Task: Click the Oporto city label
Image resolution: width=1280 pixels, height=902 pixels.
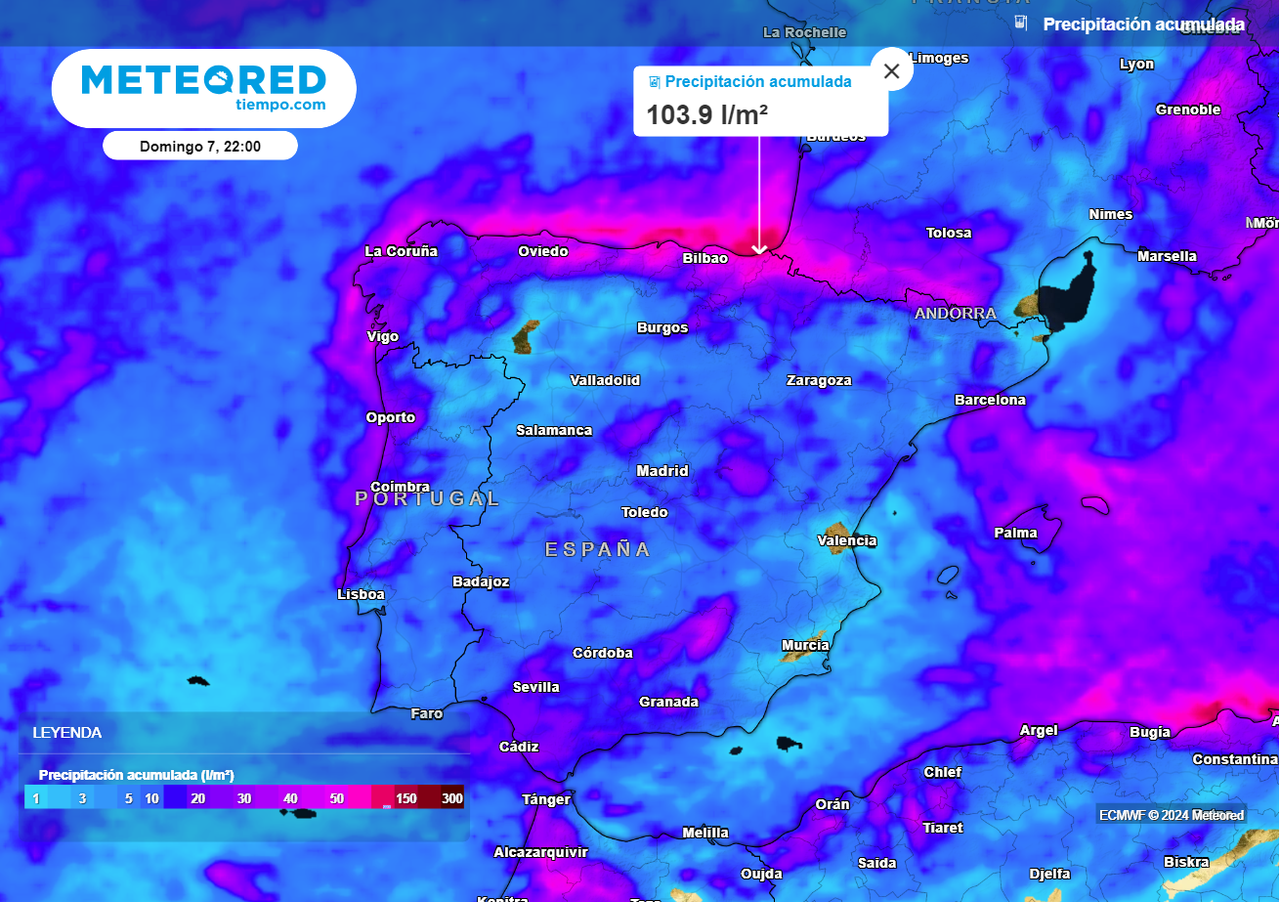Action: 390,417
